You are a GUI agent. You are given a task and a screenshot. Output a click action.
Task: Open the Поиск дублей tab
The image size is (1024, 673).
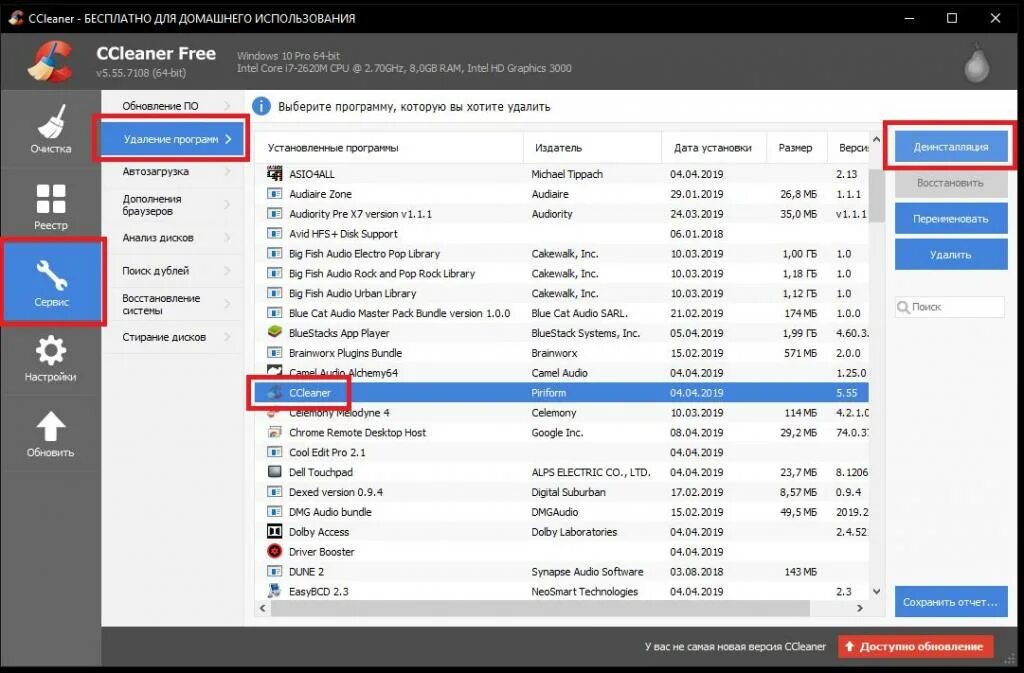coord(172,271)
